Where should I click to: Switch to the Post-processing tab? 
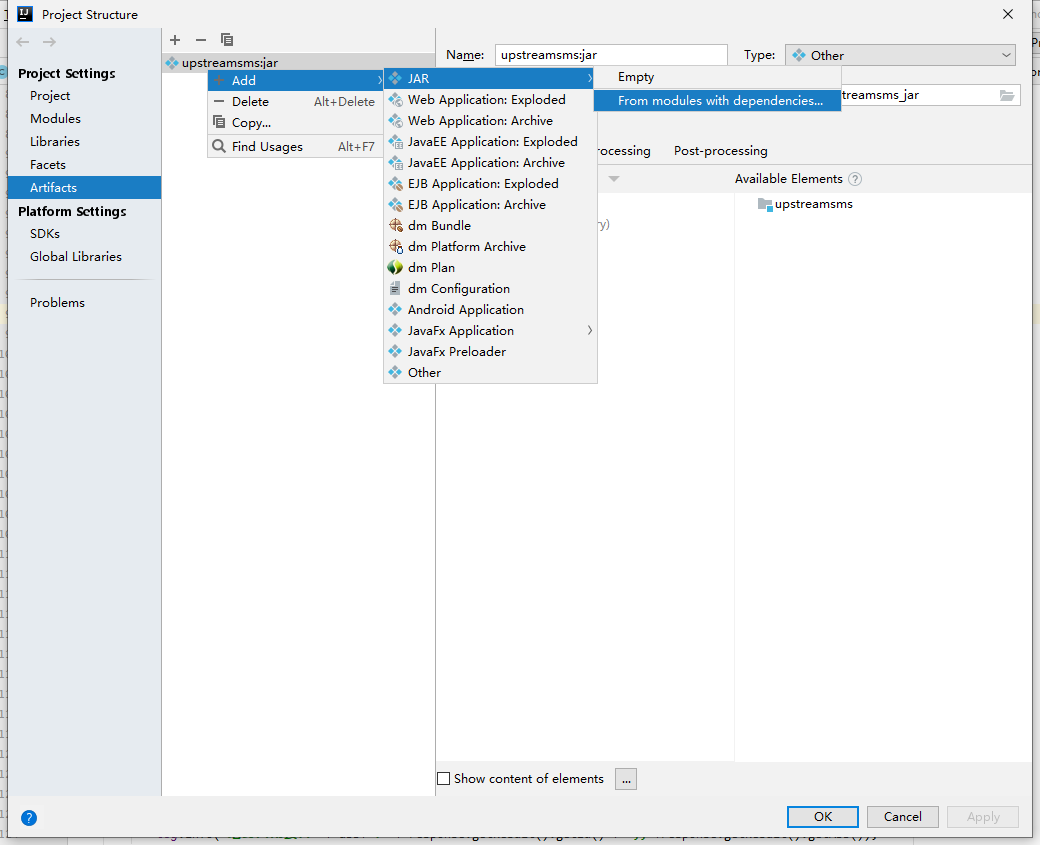(x=720, y=151)
